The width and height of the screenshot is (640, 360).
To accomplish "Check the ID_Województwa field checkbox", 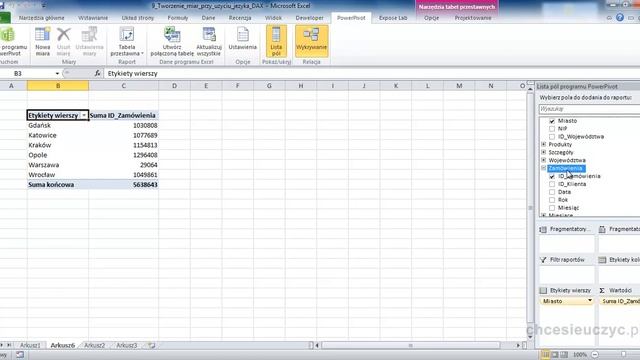I will 552,137.
